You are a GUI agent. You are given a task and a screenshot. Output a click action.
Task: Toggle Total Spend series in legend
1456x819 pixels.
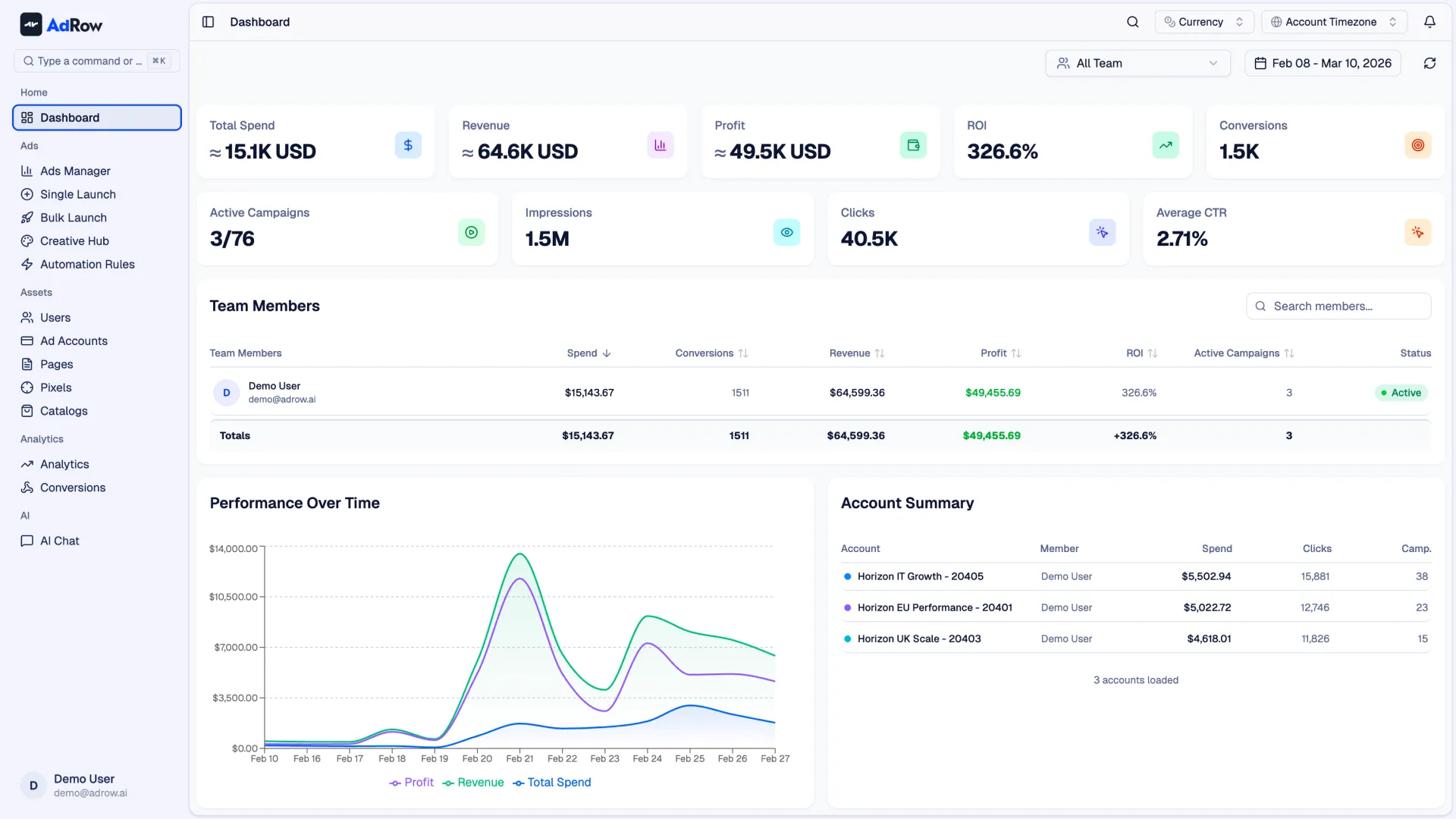(552, 783)
